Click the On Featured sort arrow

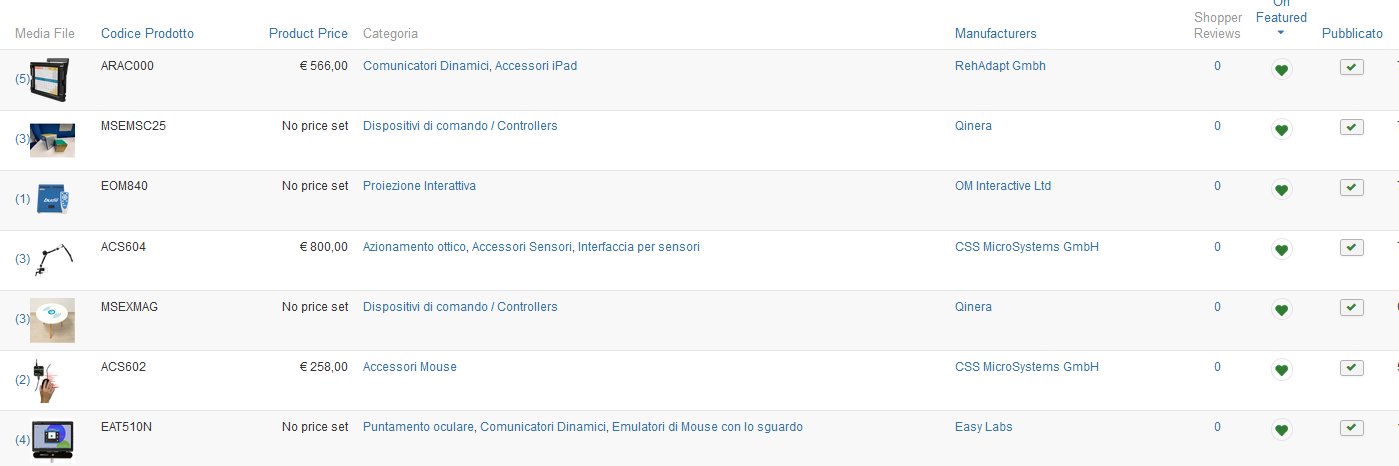1281,33
